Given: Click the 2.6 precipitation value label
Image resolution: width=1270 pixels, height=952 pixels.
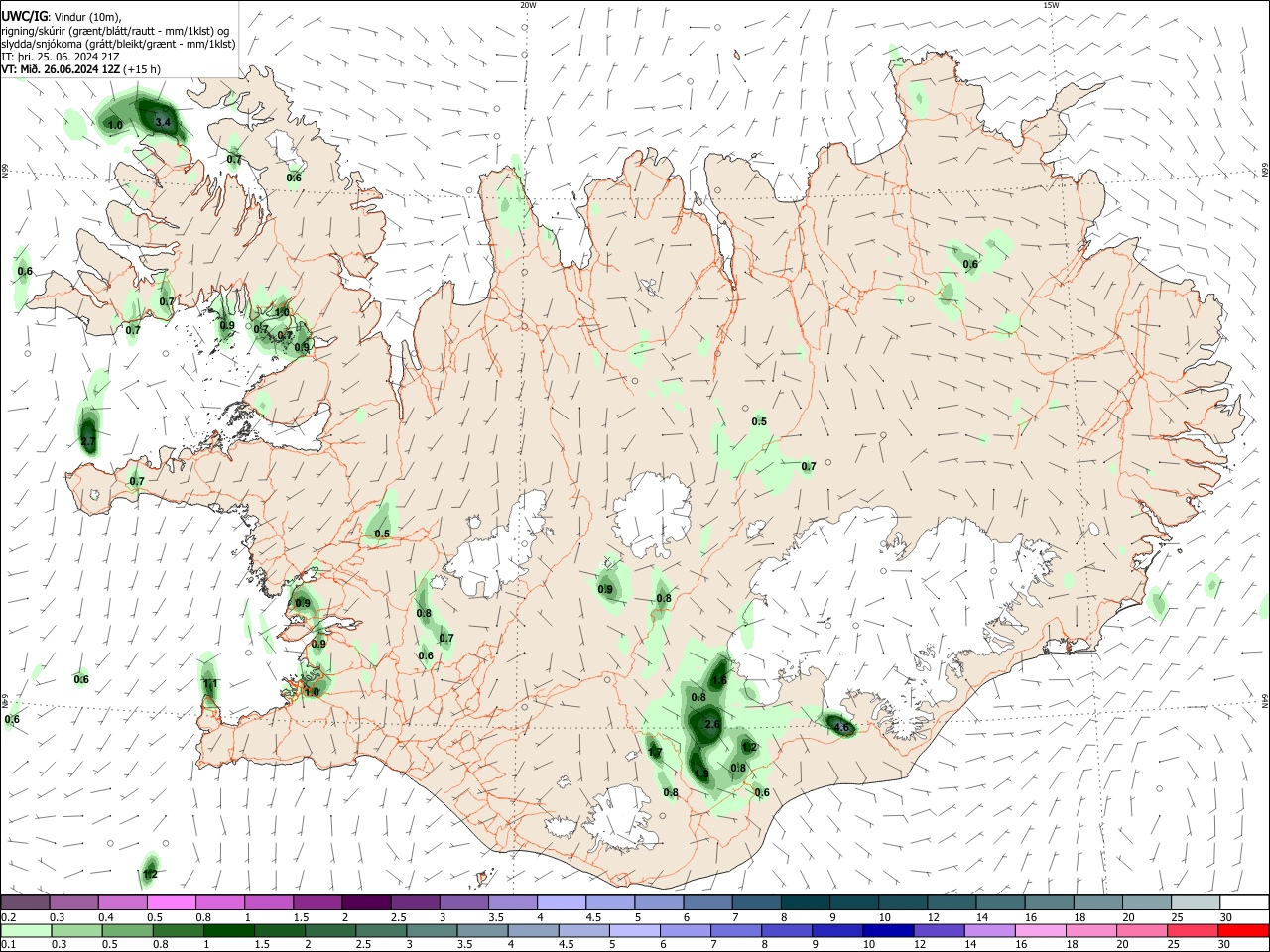Looking at the screenshot, I should click(711, 725).
